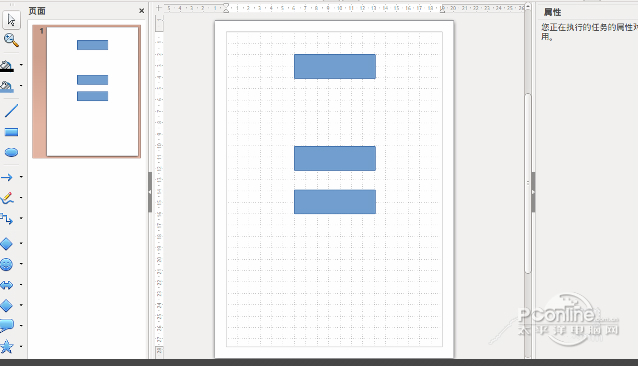Open Line Color dropdown arrow

click(x=21, y=65)
